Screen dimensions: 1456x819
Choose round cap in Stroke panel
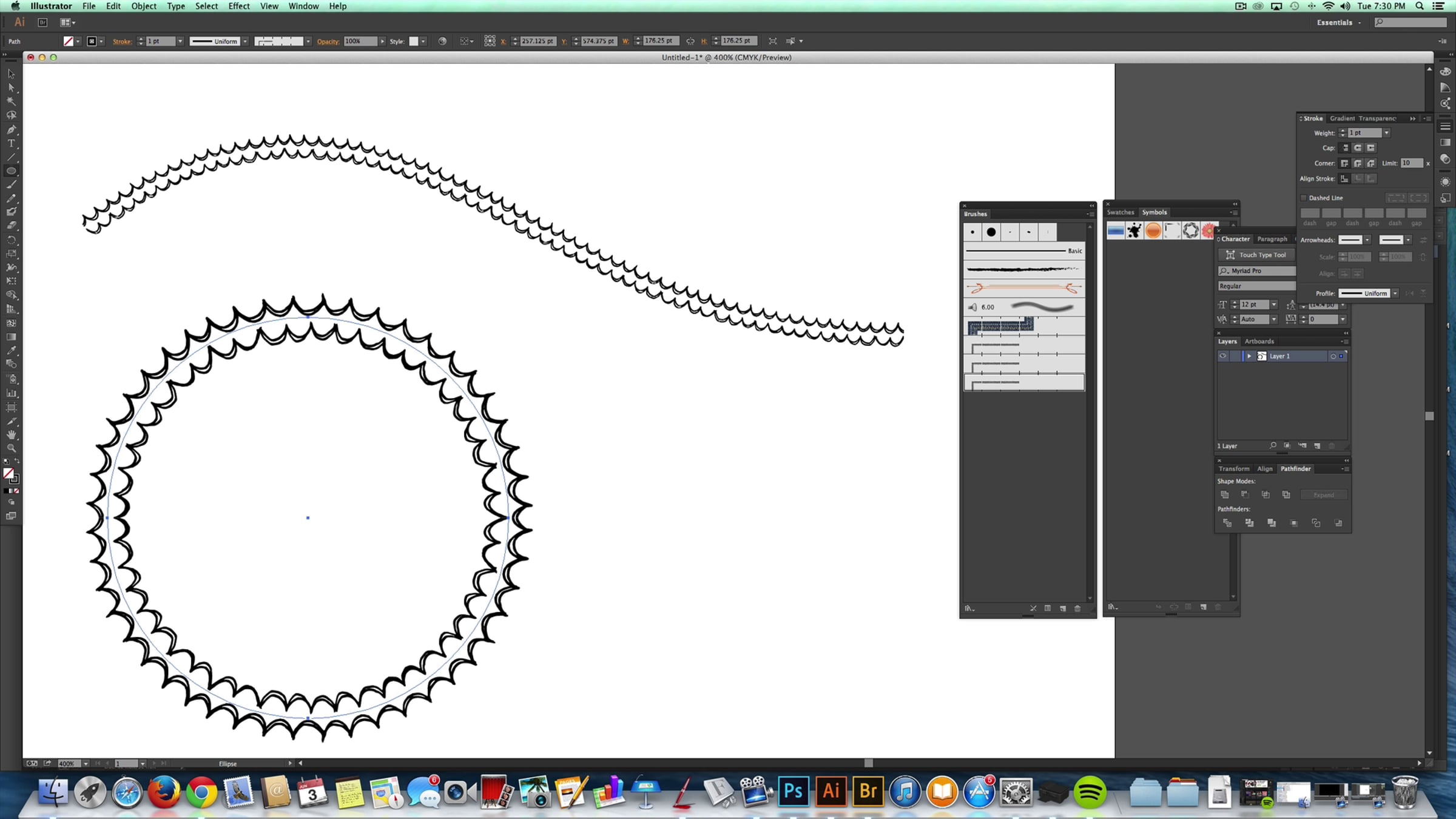click(1358, 148)
